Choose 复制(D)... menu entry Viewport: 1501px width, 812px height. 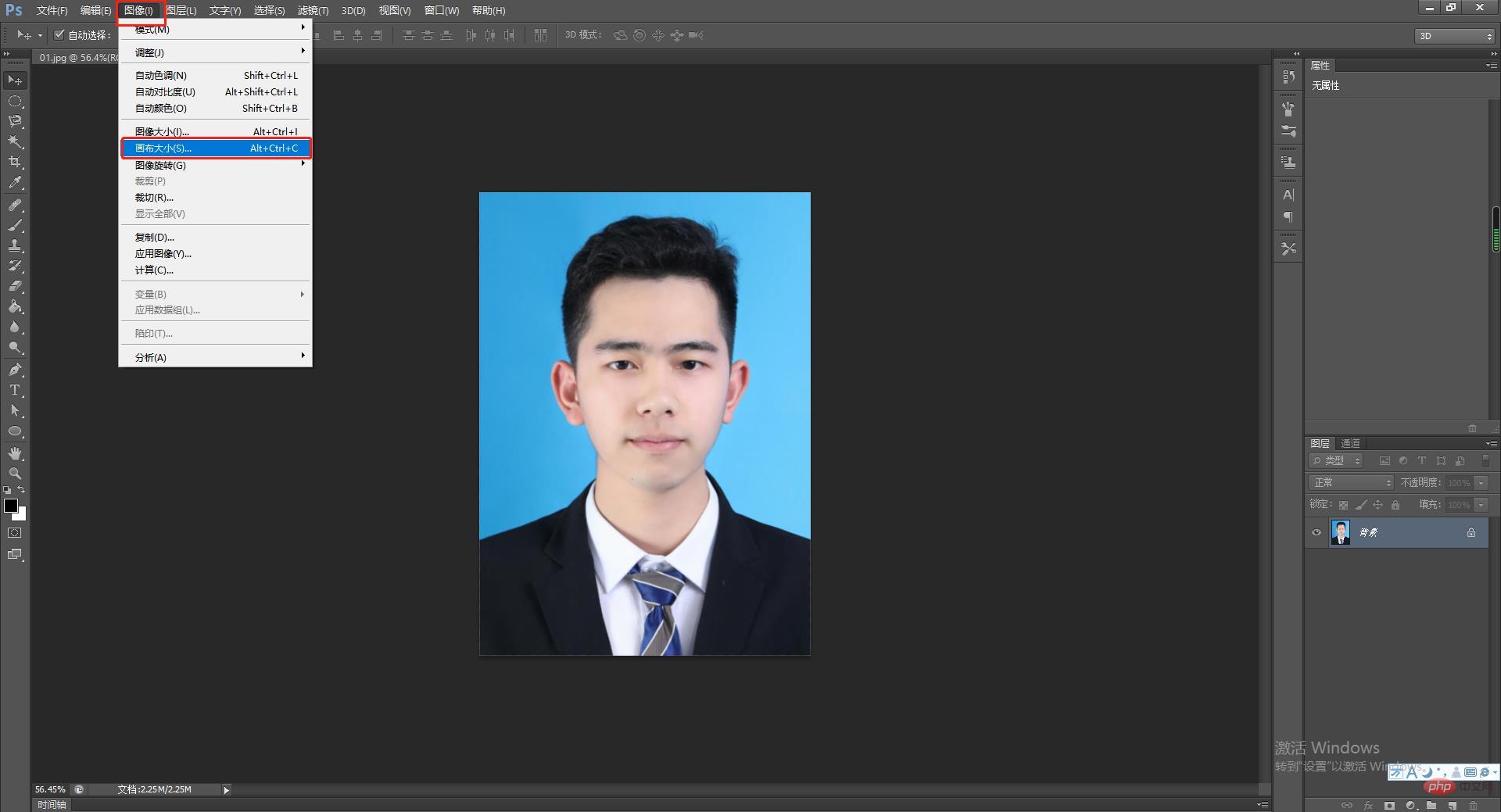click(216, 237)
